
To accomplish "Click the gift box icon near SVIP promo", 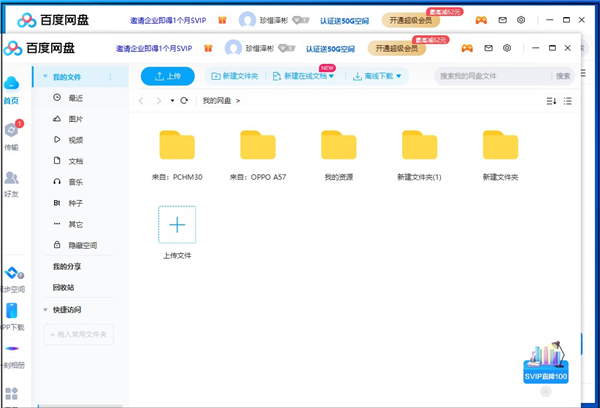I will [546, 358].
